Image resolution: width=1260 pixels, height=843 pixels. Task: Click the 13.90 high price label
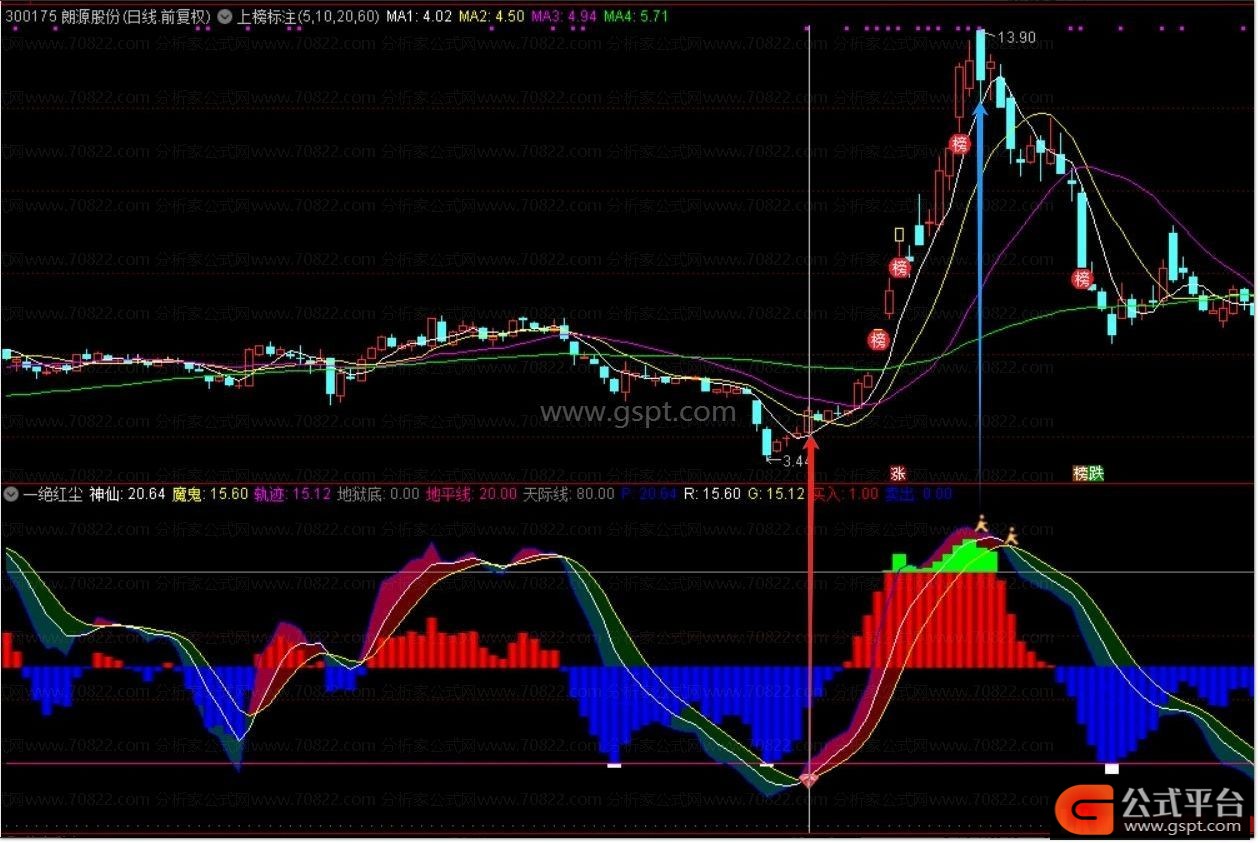[1016, 38]
